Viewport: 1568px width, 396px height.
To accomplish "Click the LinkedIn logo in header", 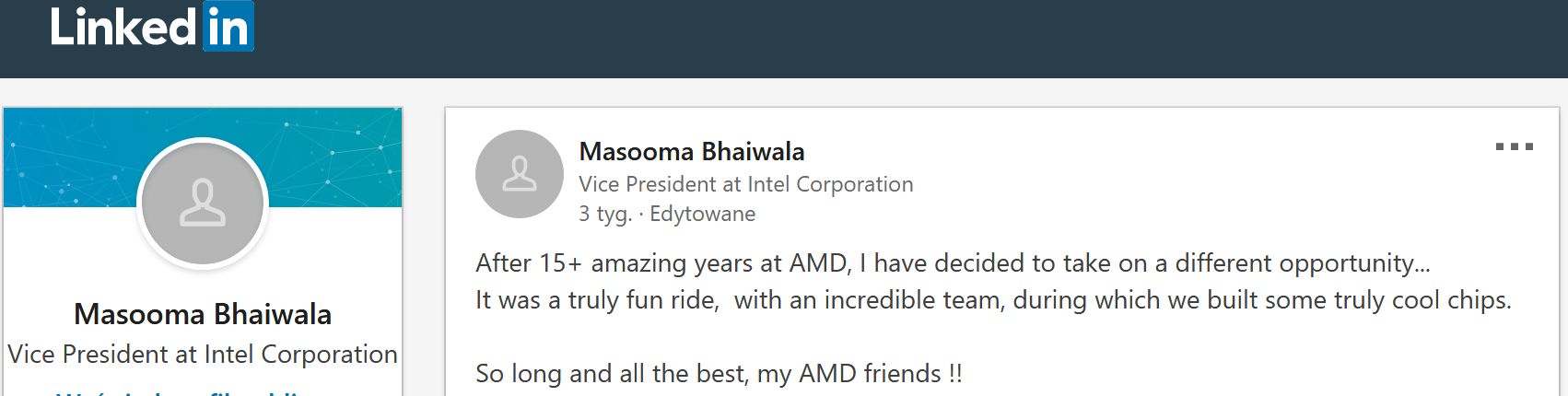I will [152, 26].
